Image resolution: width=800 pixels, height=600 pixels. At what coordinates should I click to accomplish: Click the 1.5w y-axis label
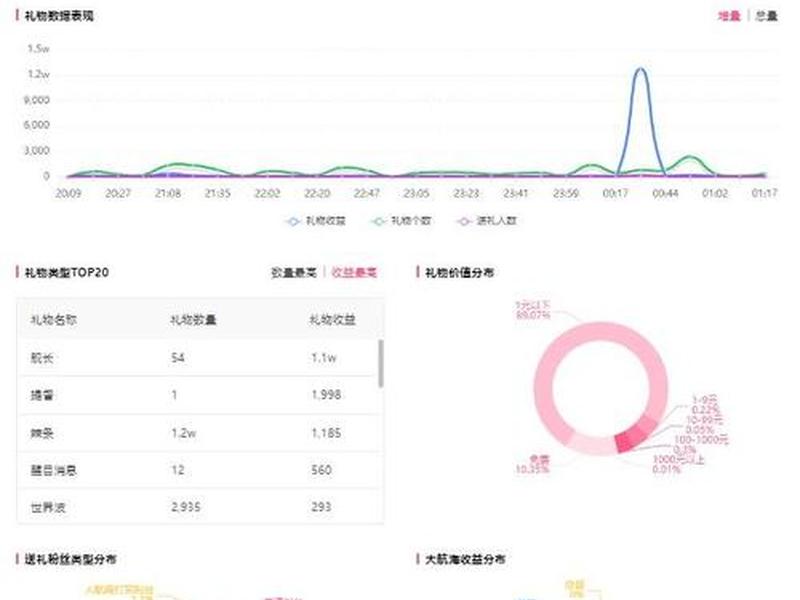[x=39, y=49]
